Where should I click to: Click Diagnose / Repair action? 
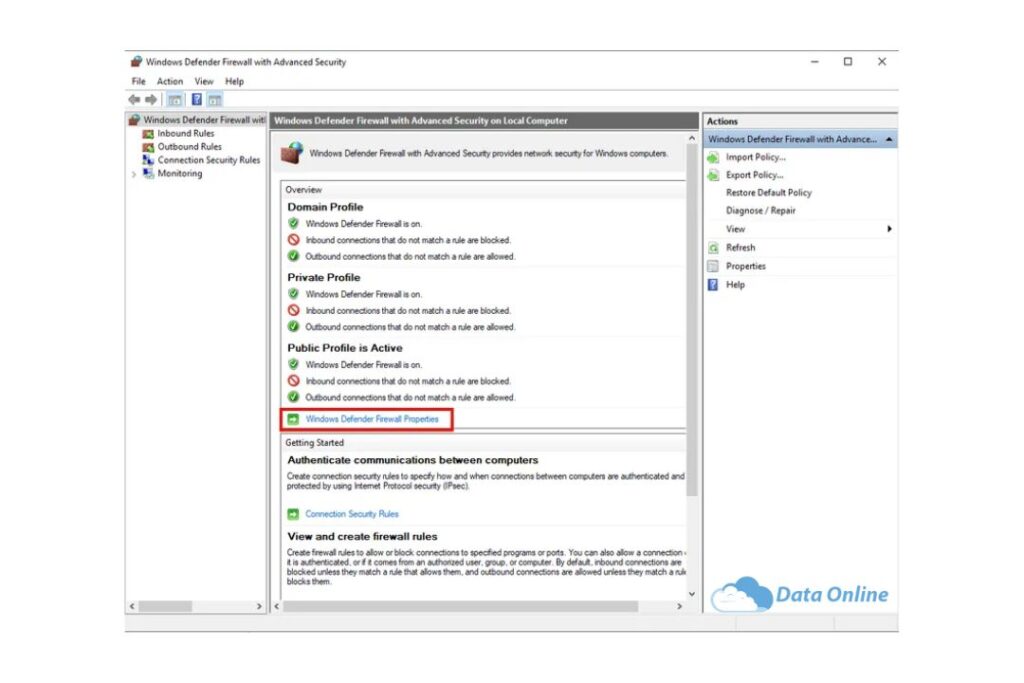(760, 211)
